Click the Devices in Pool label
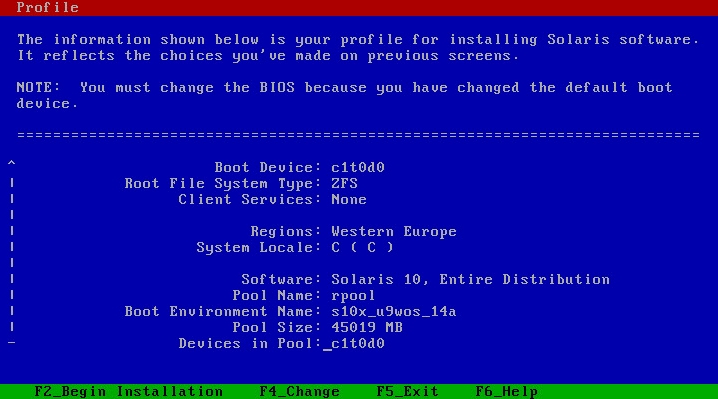 point(250,344)
